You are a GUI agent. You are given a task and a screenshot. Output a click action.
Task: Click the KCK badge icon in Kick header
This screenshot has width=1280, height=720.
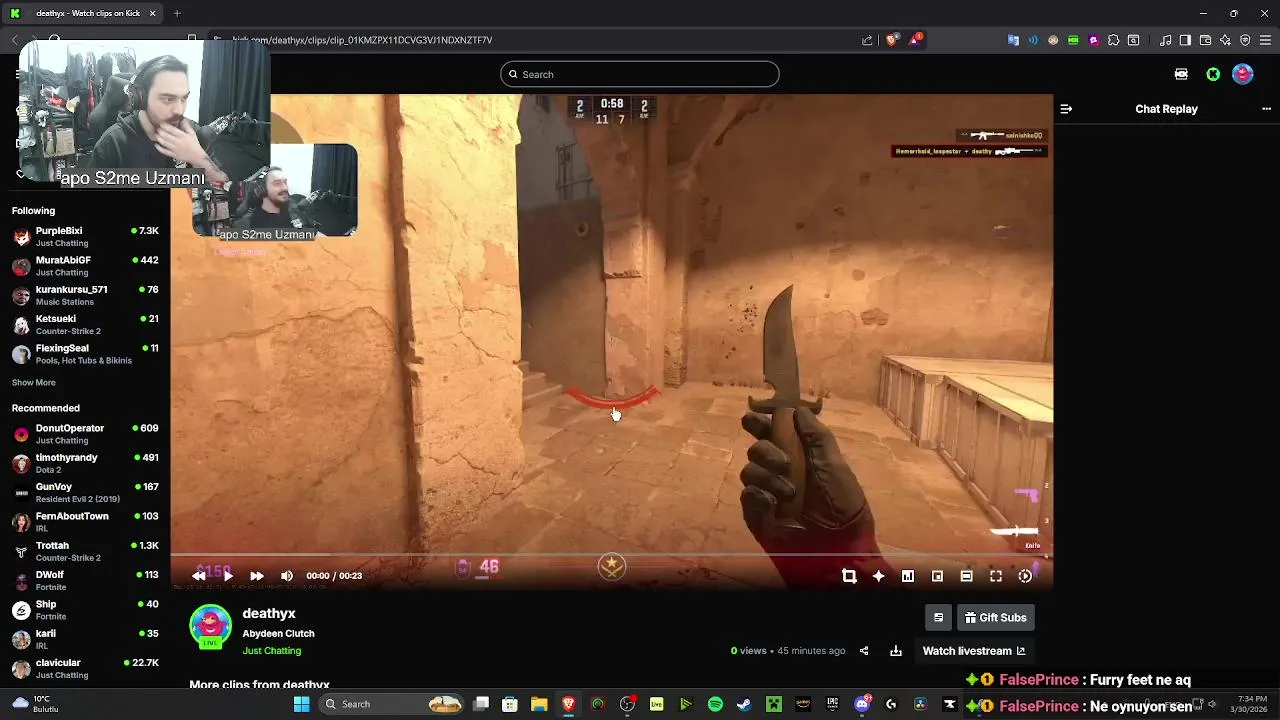(x=1181, y=74)
